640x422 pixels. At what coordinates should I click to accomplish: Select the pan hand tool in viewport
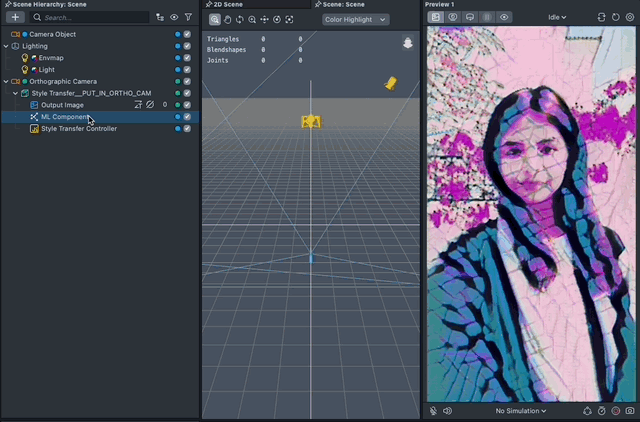point(227,19)
